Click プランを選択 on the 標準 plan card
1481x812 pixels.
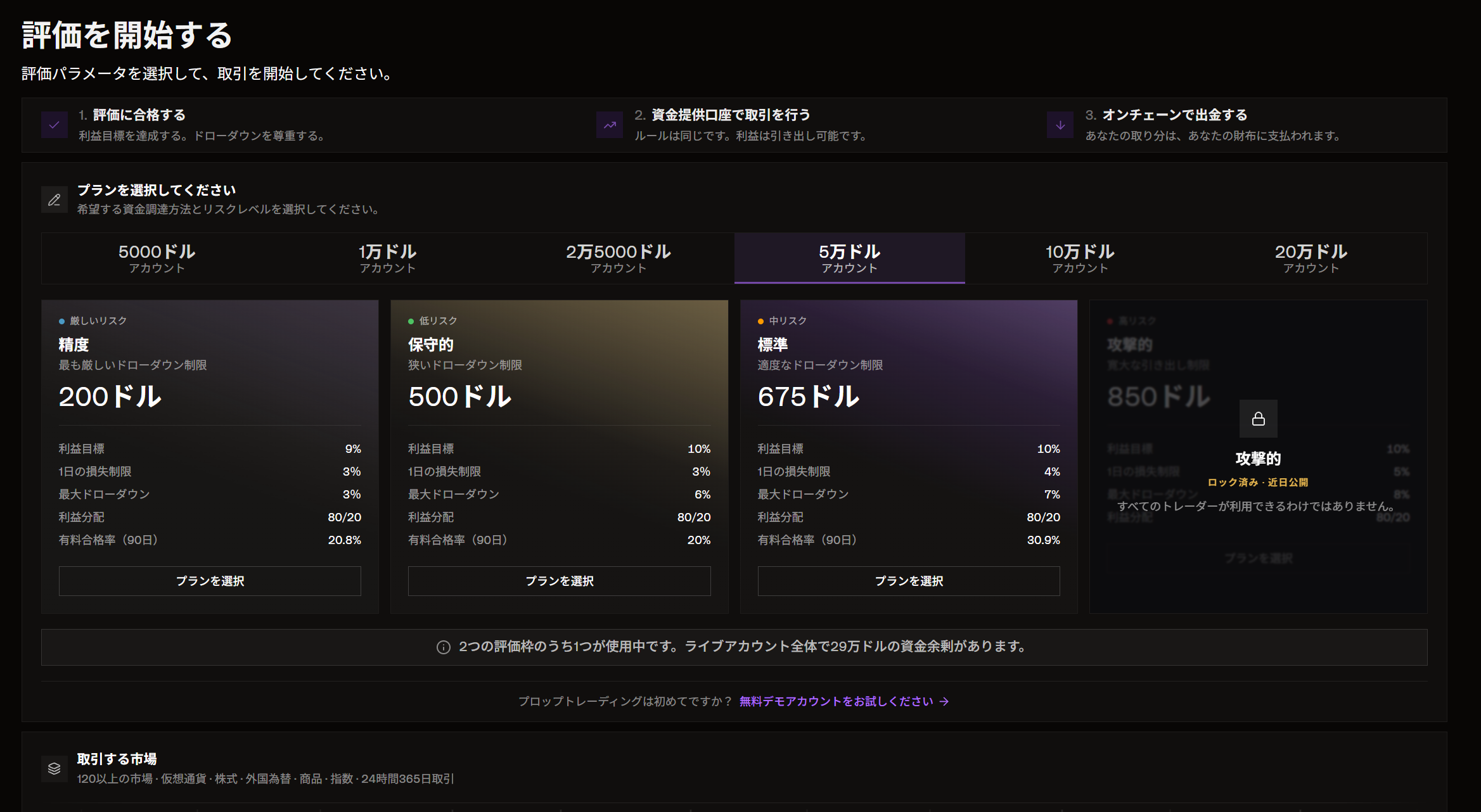[909, 581]
